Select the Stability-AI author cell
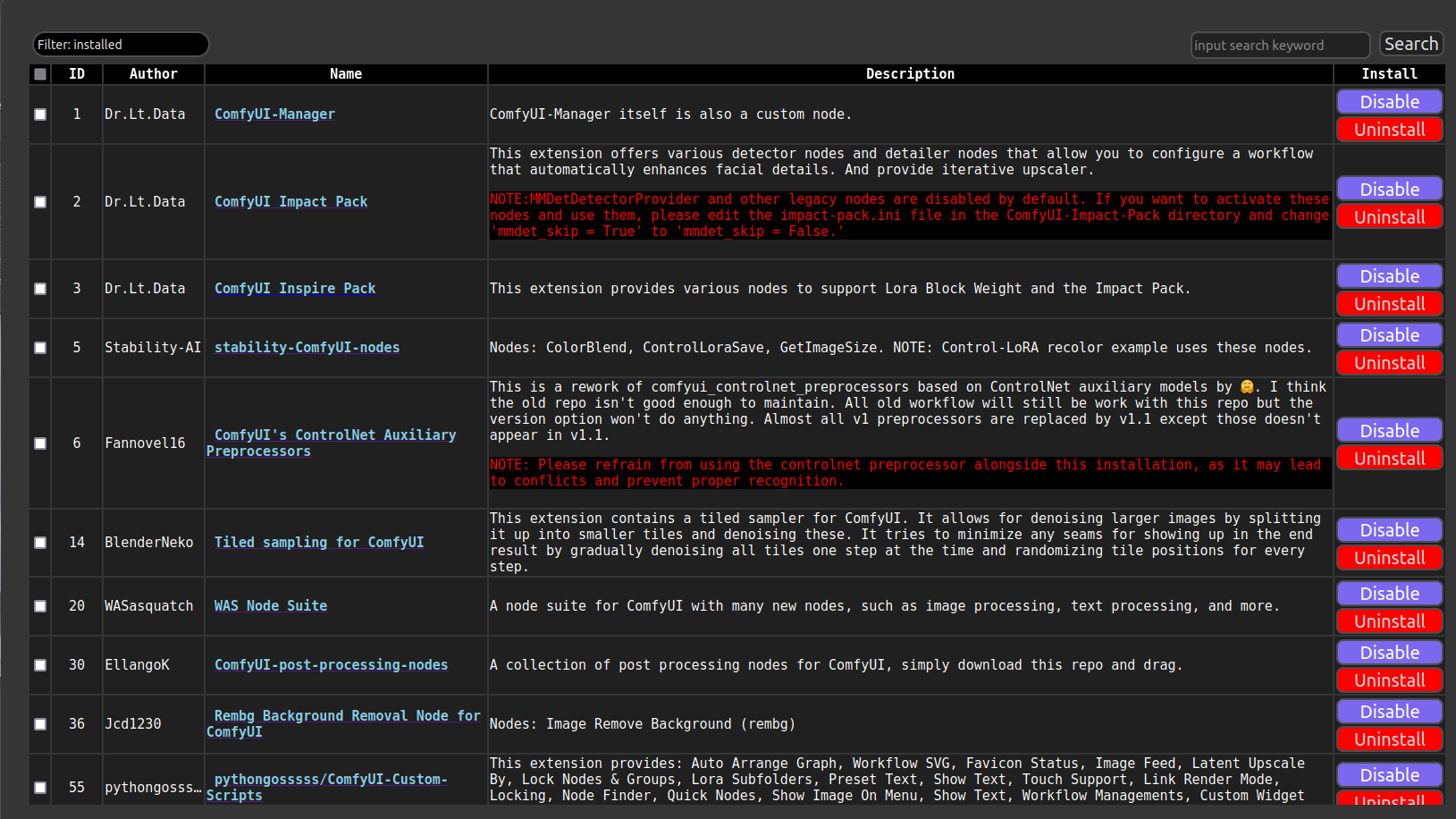 (153, 348)
